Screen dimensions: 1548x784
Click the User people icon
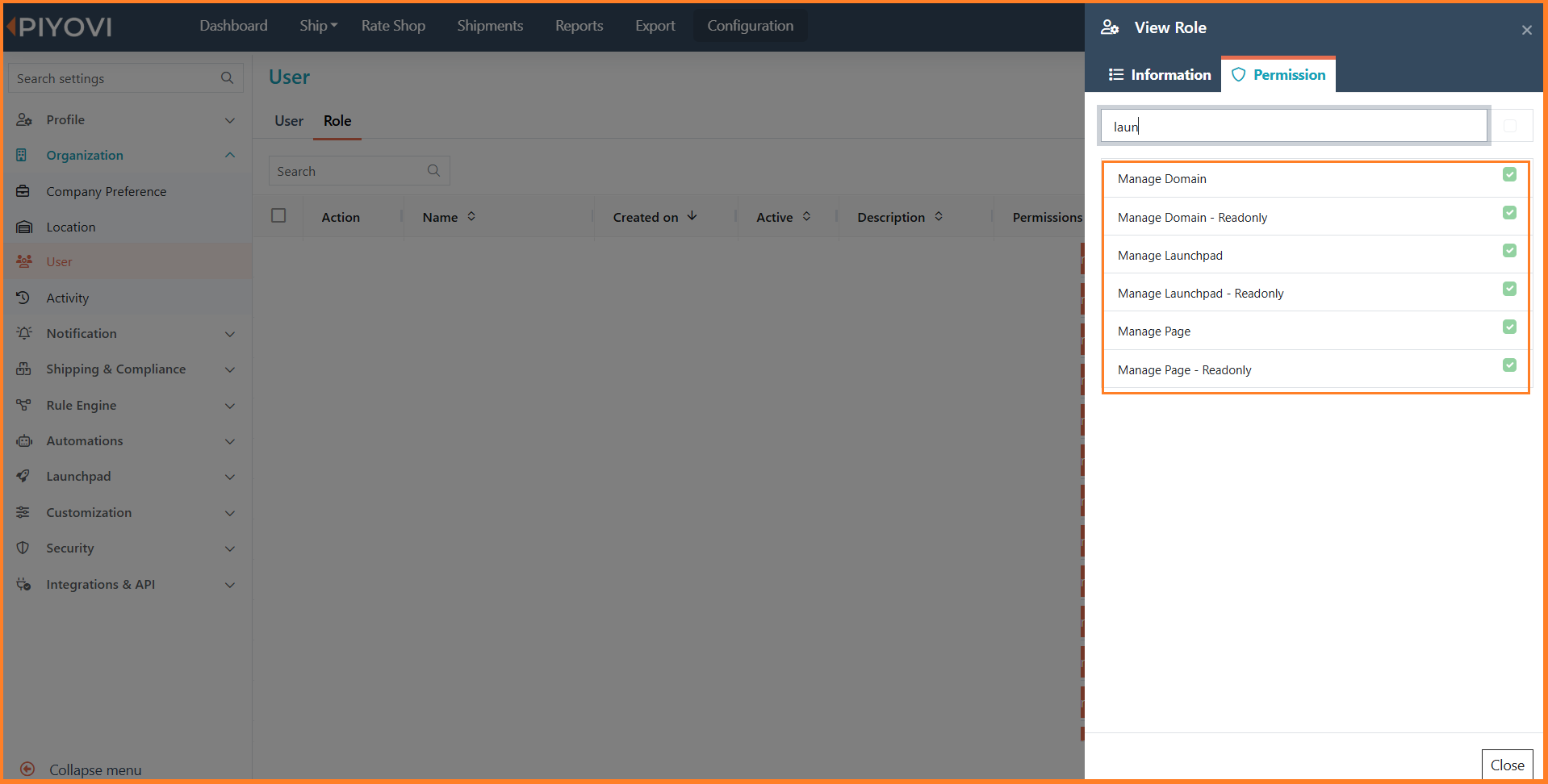[x=24, y=261]
